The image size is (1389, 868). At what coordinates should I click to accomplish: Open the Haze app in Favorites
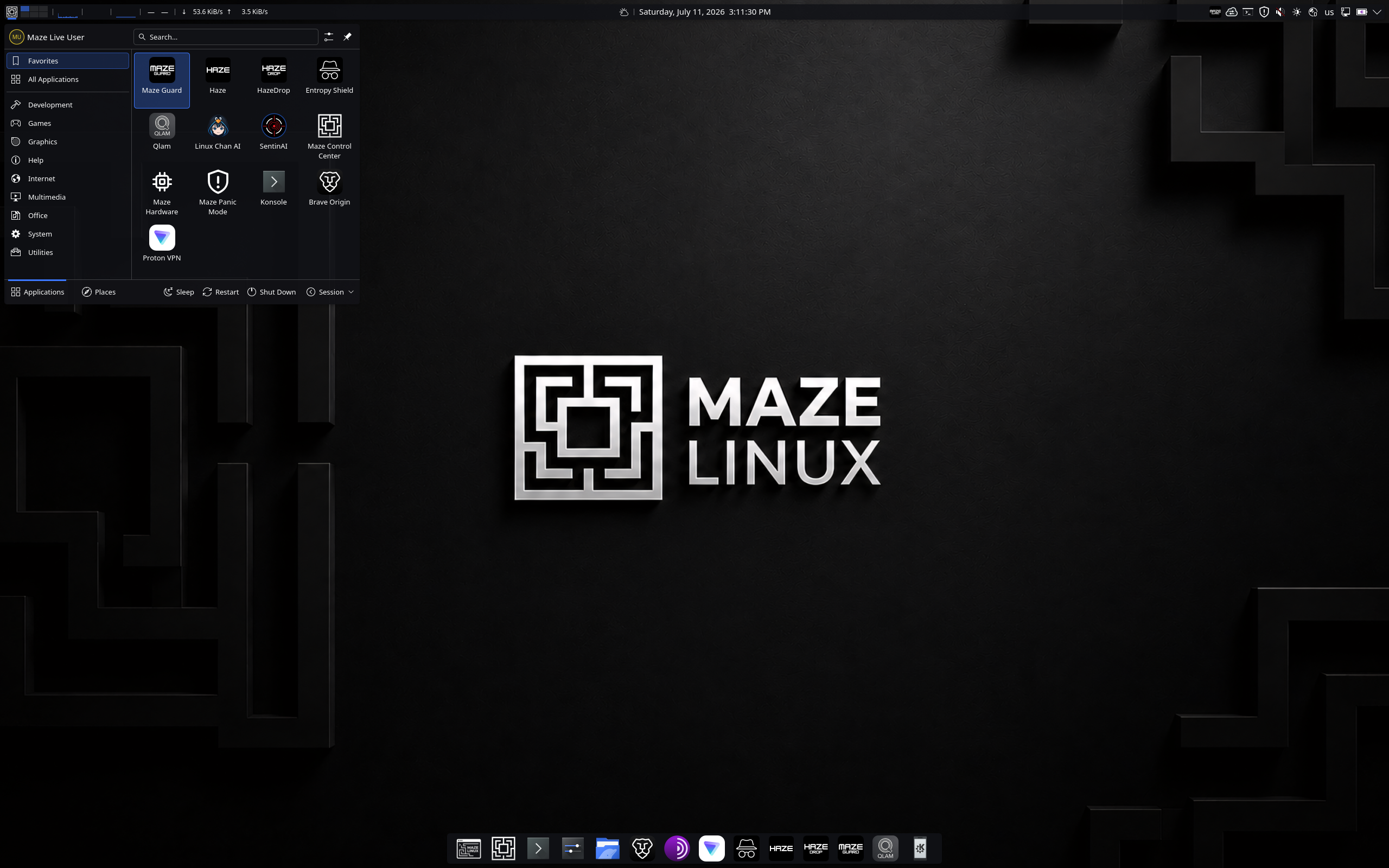(x=218, y=80)
